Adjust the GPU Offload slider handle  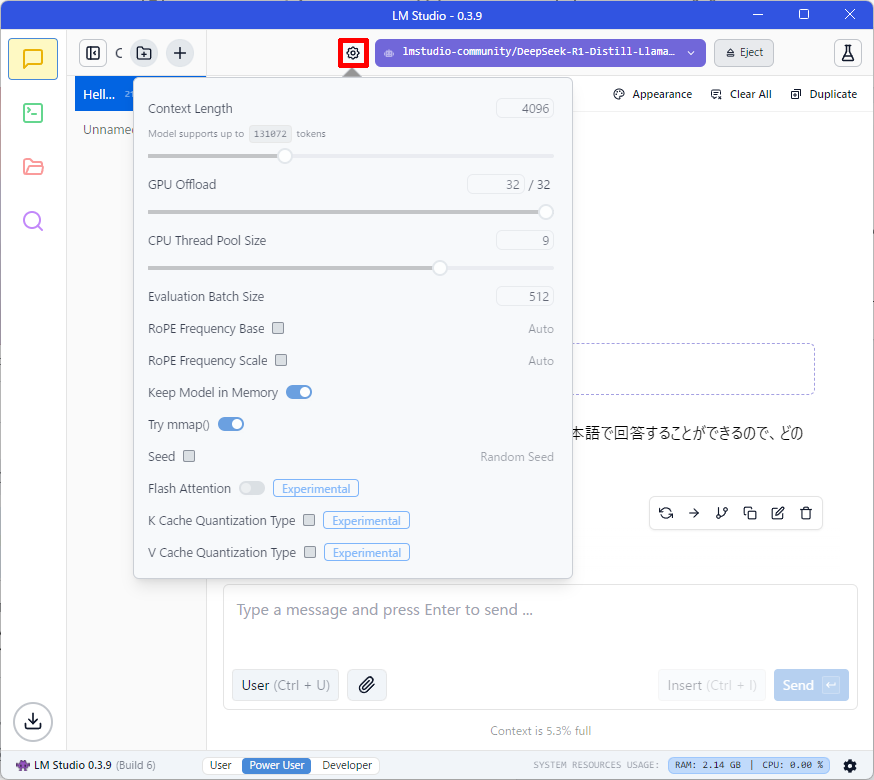click(x=546, y=212)
